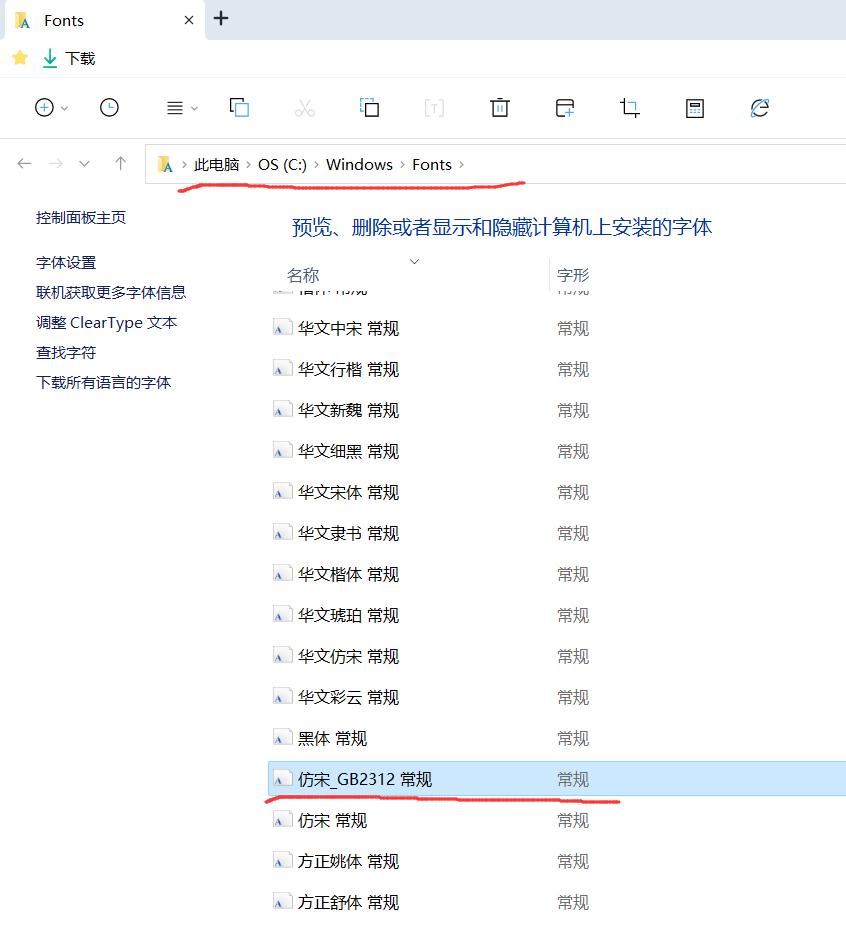Open the 名称 column sort chevron
This screenshot has height=931, width=846.
click(414, 261)
